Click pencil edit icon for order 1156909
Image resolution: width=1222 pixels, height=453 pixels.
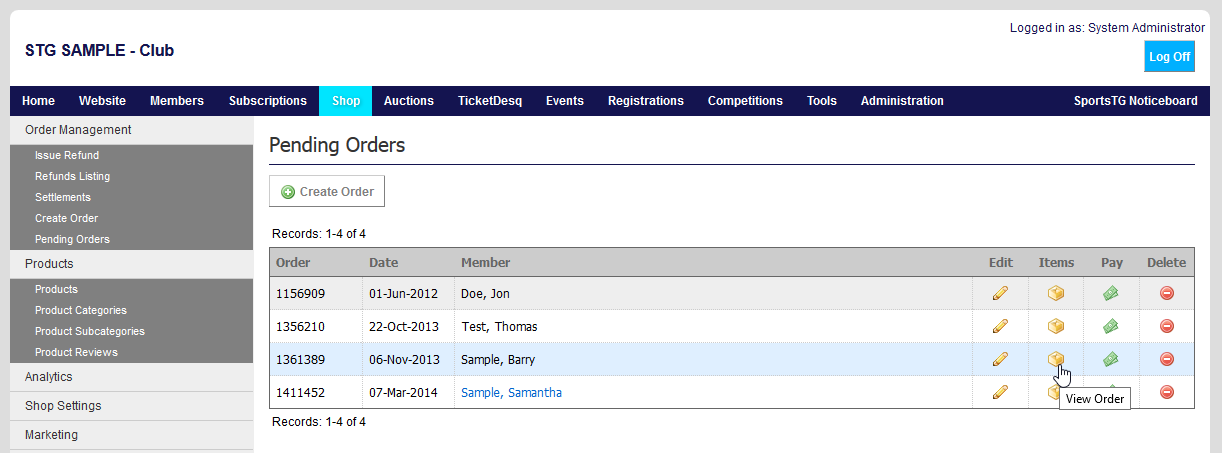[x=1000, y=294]
